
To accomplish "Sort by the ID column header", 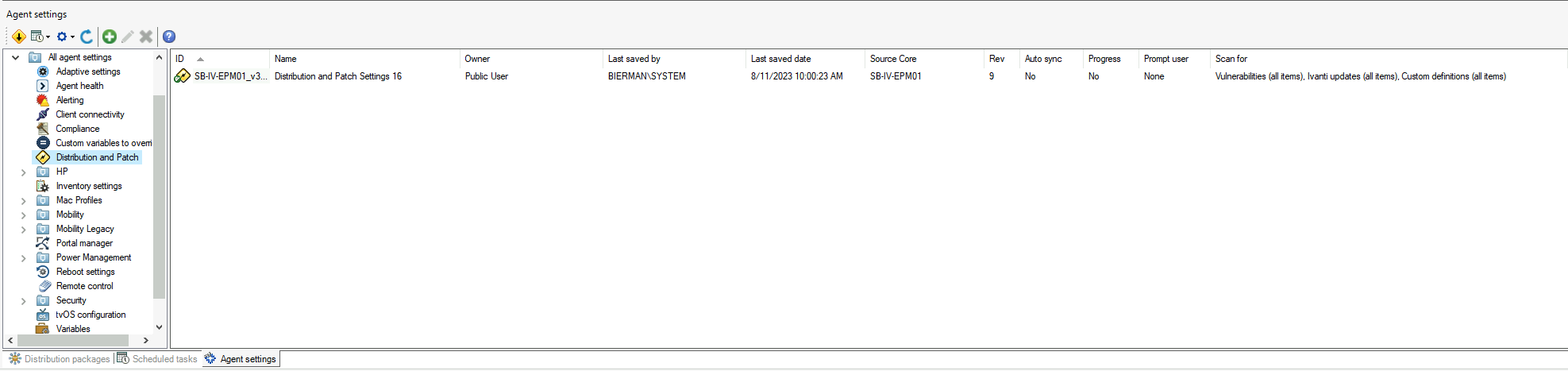I will pos(220,59).
